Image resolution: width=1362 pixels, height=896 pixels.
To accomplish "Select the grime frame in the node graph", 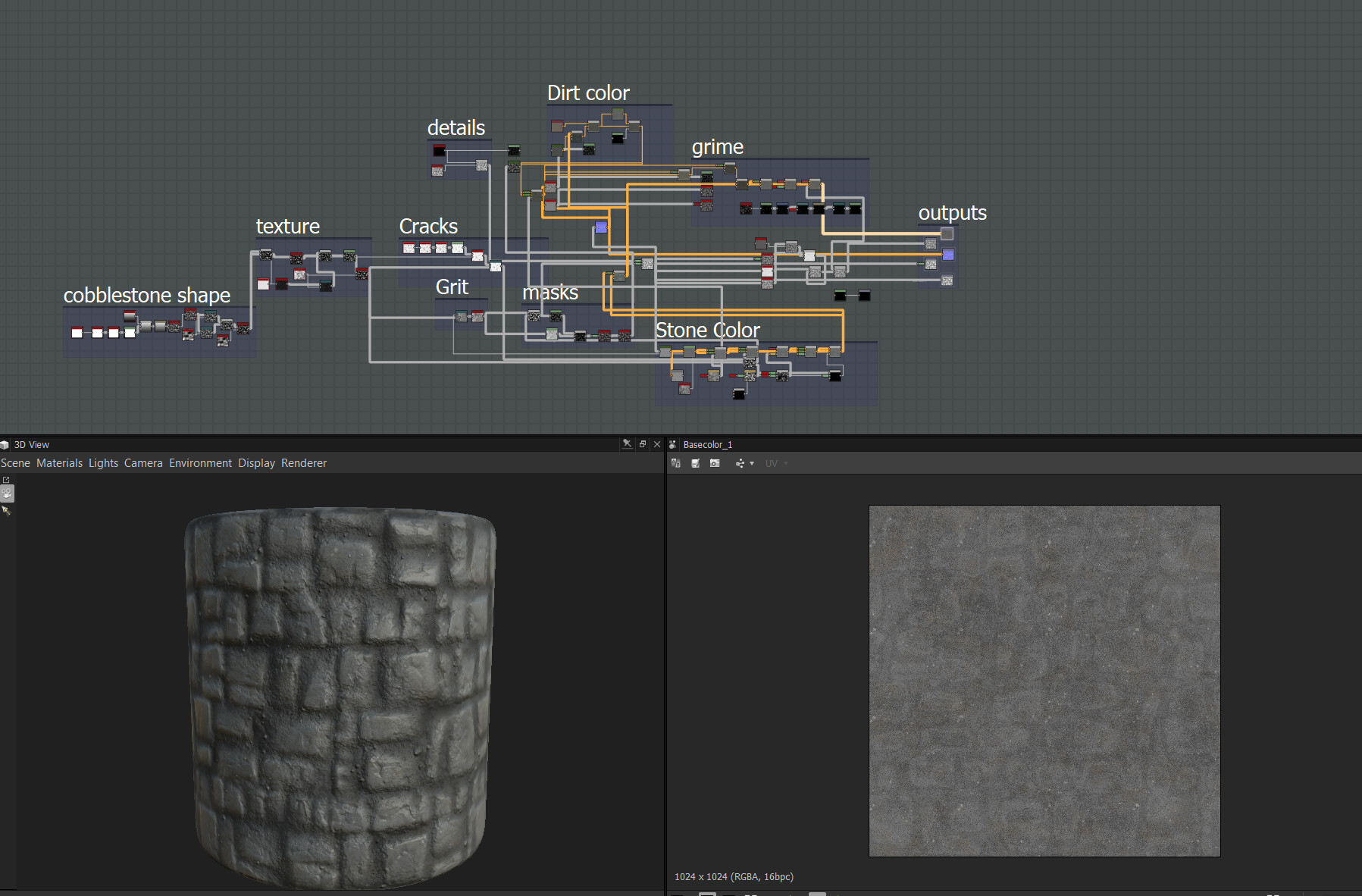I will click(718, 147).
